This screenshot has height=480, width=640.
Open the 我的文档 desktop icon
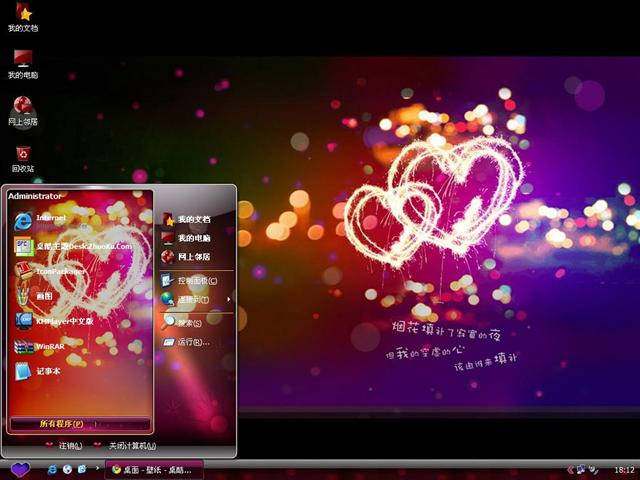(23, 17)
